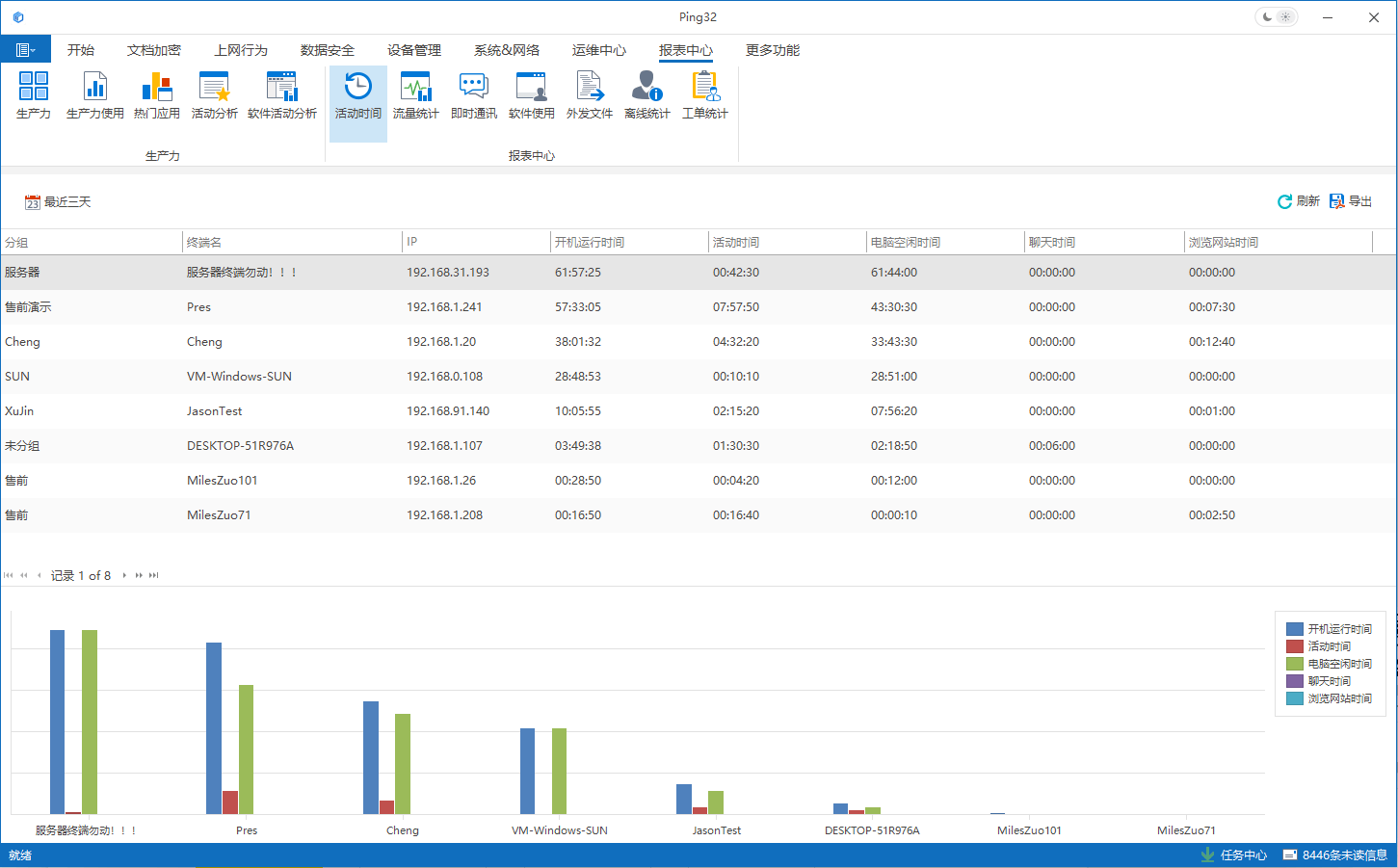Screen dimensions: 1398x868
Task: Click the 刷新 refresh button
Action: click(x=1298, y=201)
